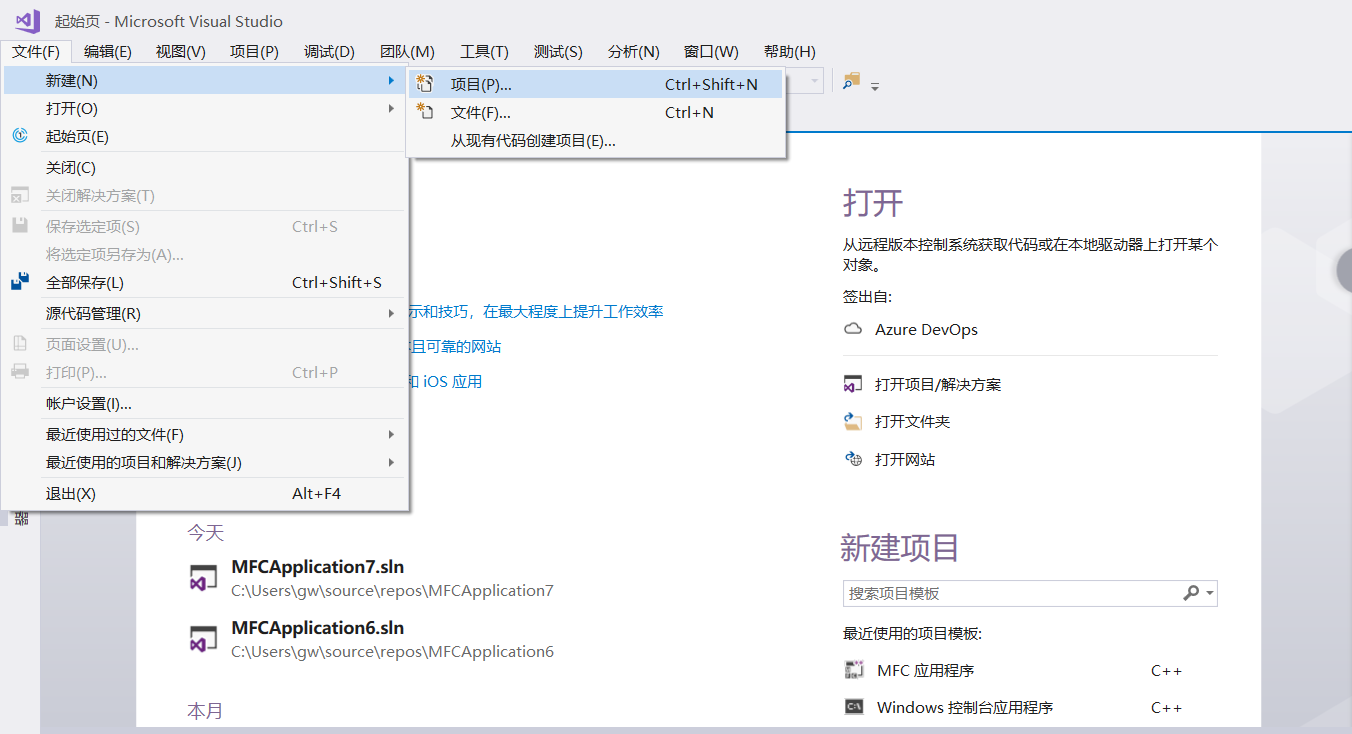Click the Visual Studio logo in the title bar
This screenshot has height=734, width=1352.
coord(27,20)
